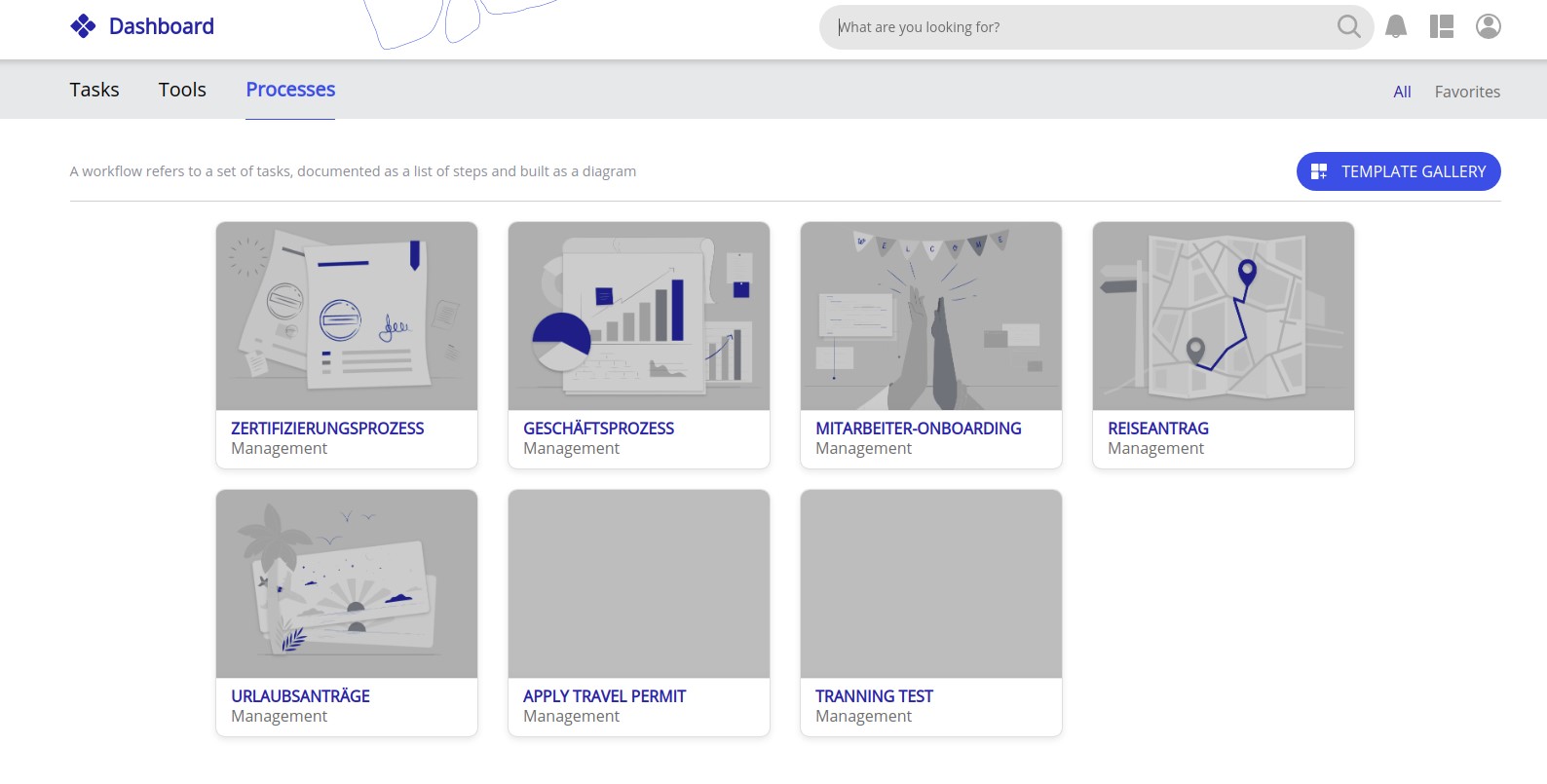1547x784 pixels.
Task: Open the Reiseantrag map thumbnail
Action: point(1224,316)
